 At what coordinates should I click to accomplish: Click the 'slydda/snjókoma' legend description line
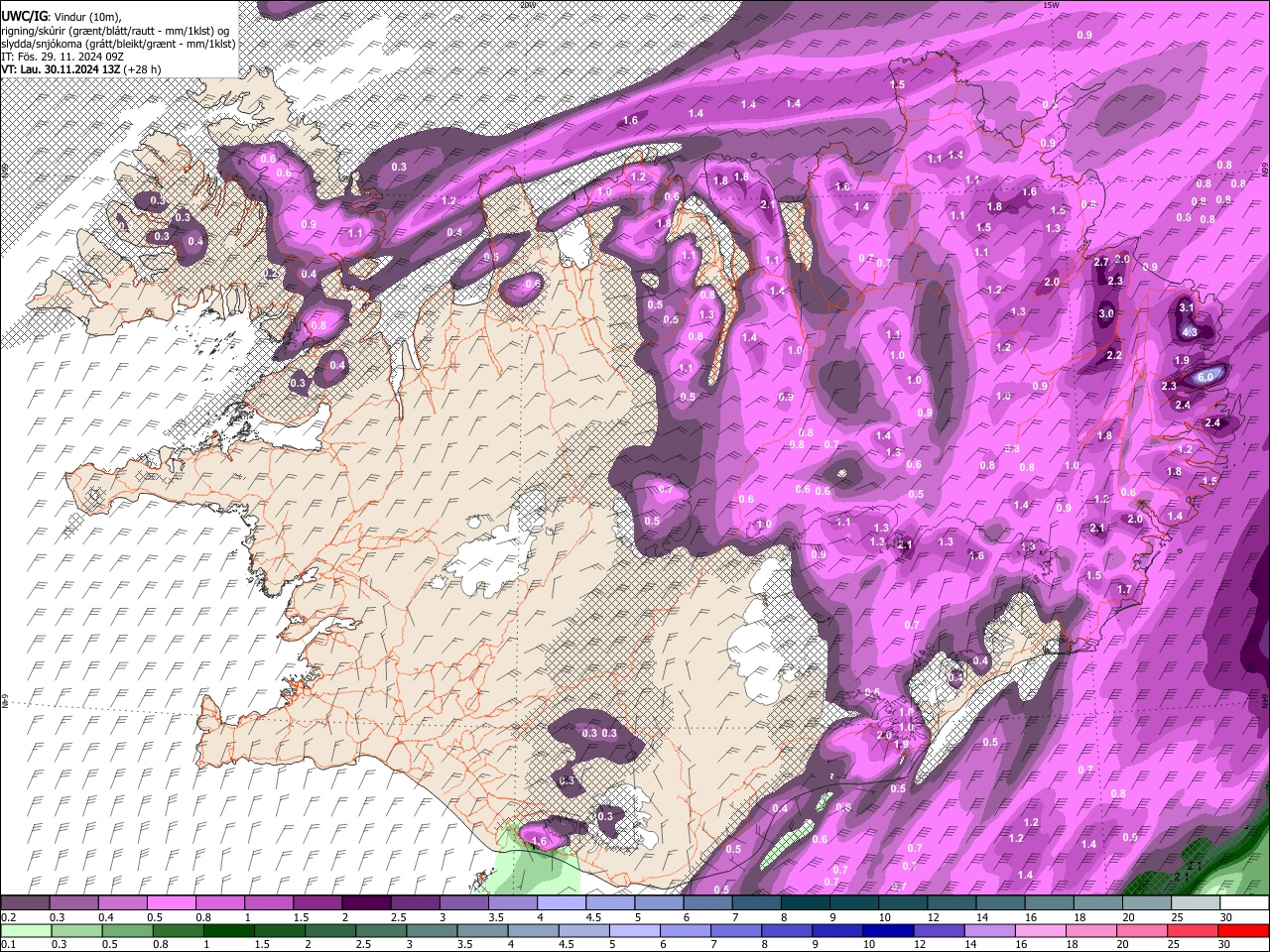click(x=118, y=44)
